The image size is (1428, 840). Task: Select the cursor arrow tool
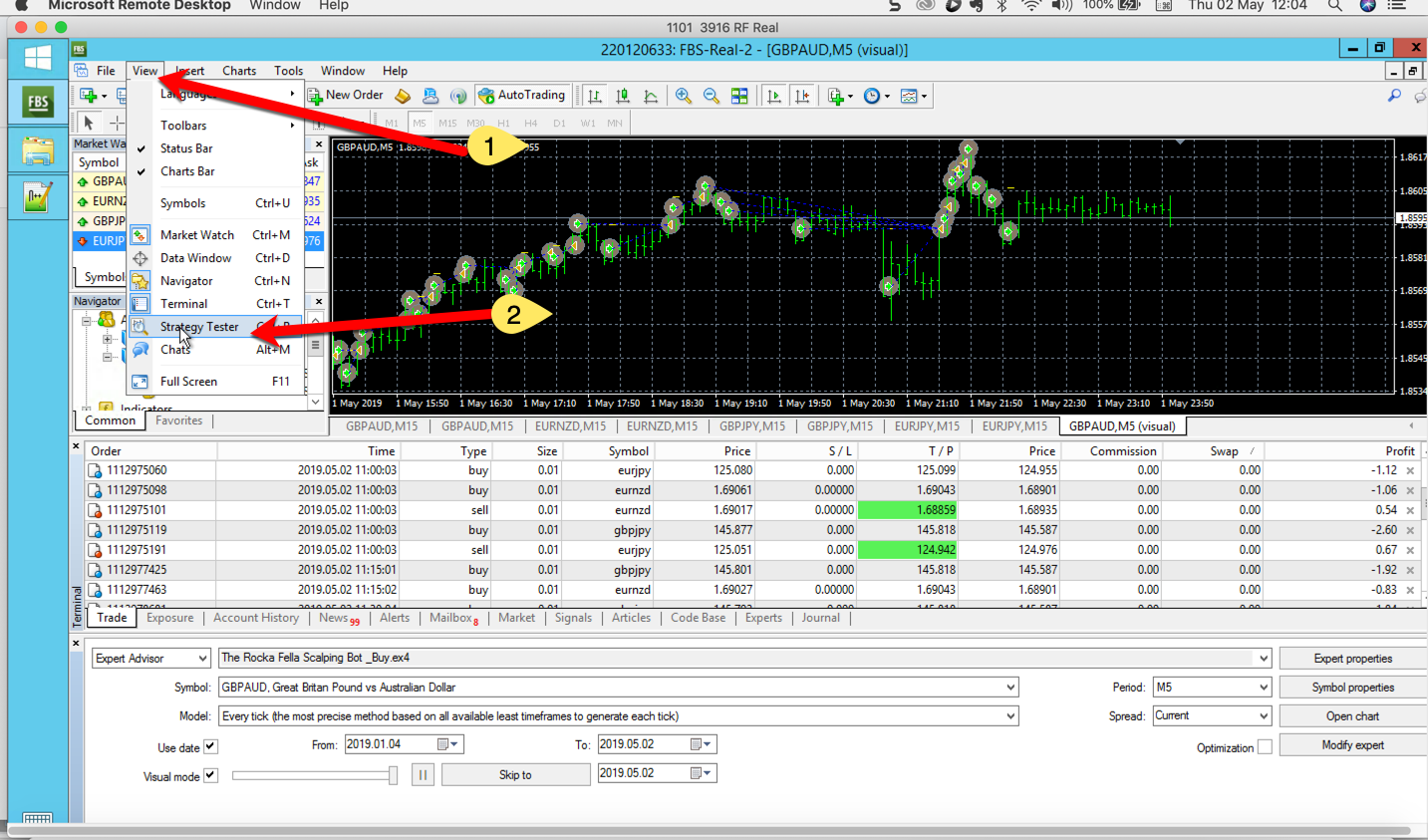pos(89,123)
